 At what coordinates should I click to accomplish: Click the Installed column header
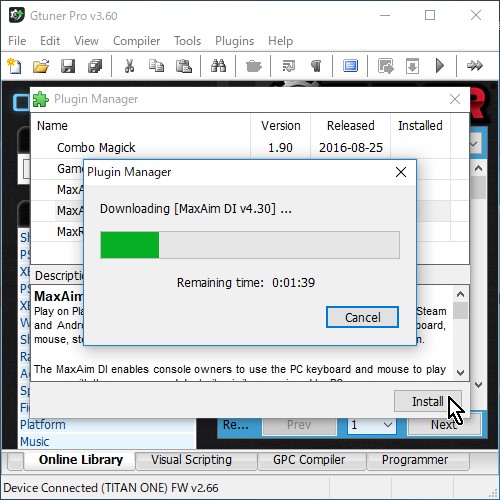coord(420,126)
